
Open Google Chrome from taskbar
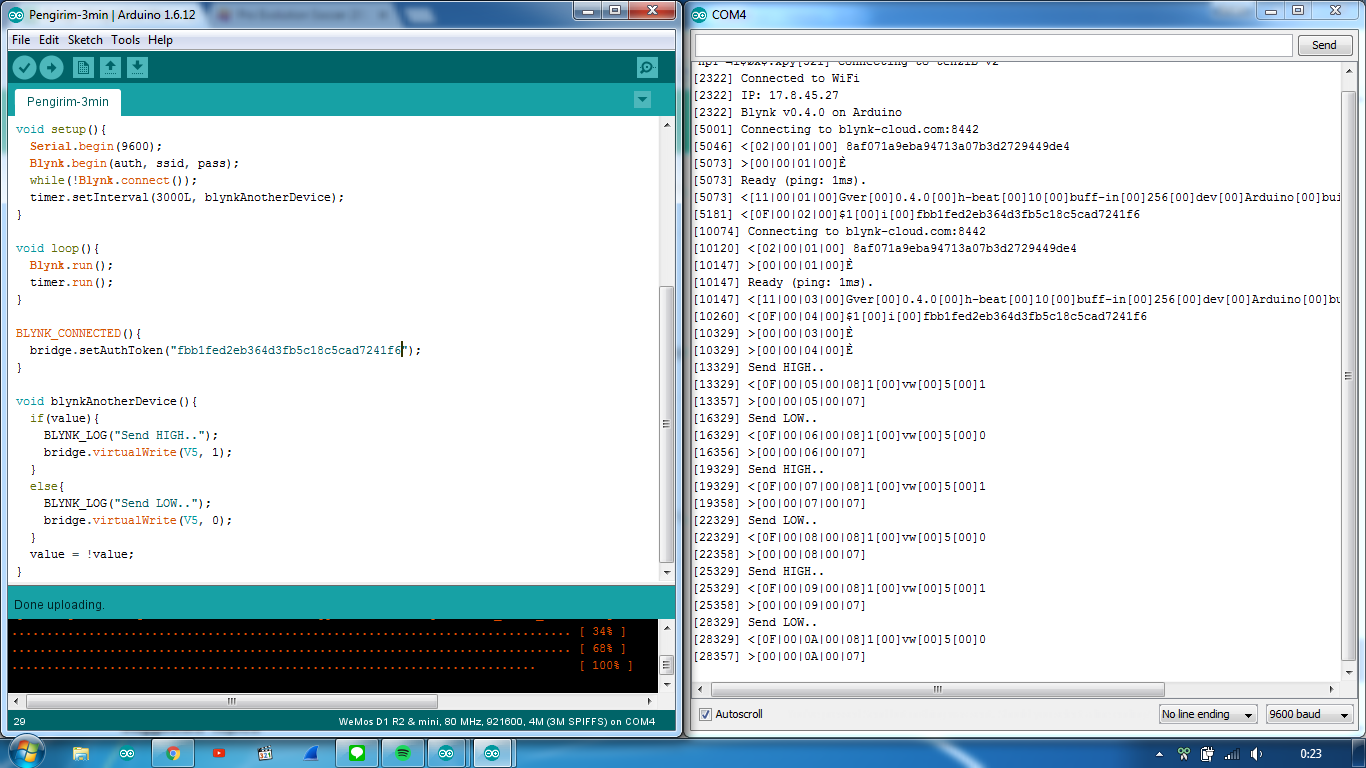coord(173,753)
